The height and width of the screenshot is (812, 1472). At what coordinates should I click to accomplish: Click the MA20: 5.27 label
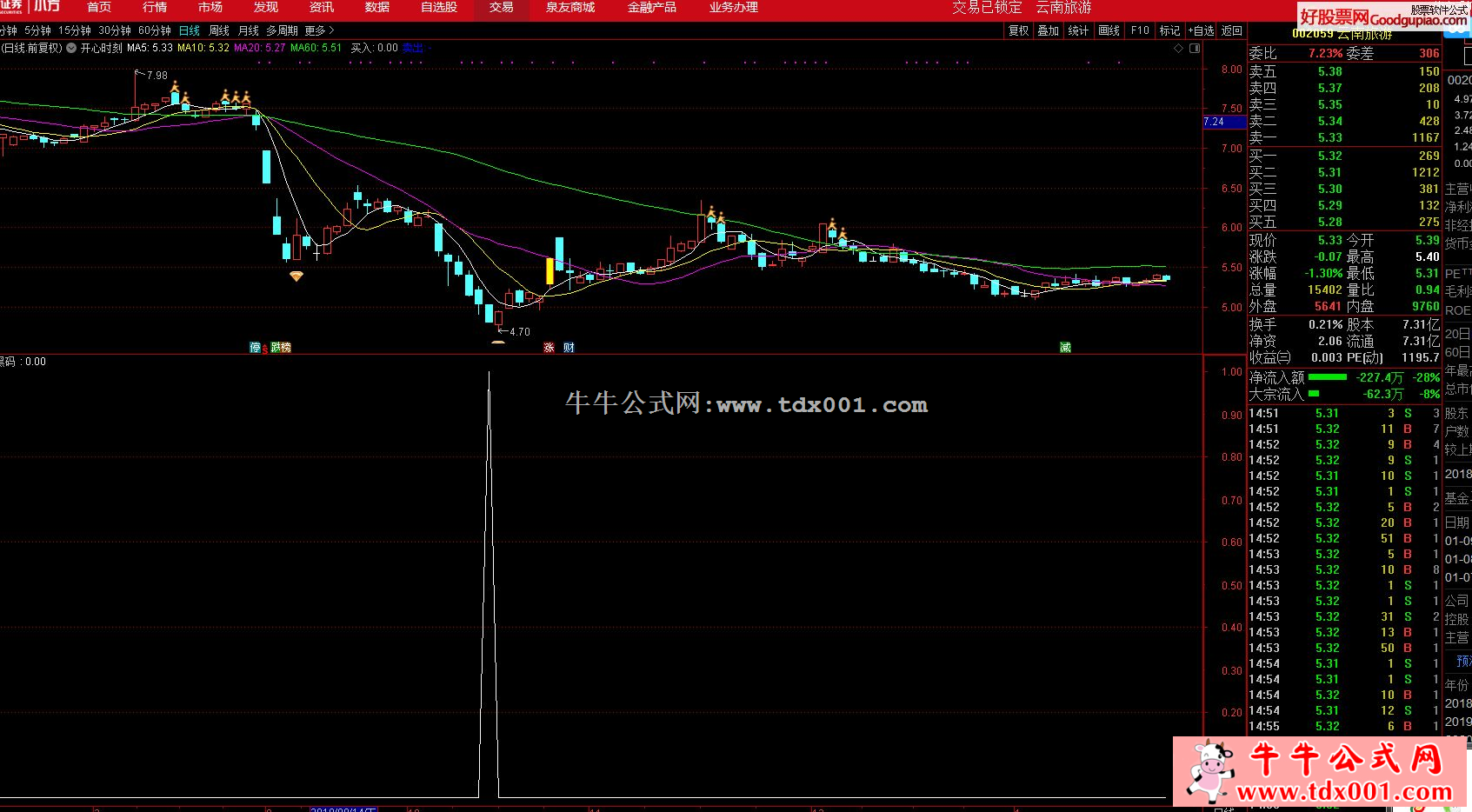pyautogui.click(x=260, y=48)
